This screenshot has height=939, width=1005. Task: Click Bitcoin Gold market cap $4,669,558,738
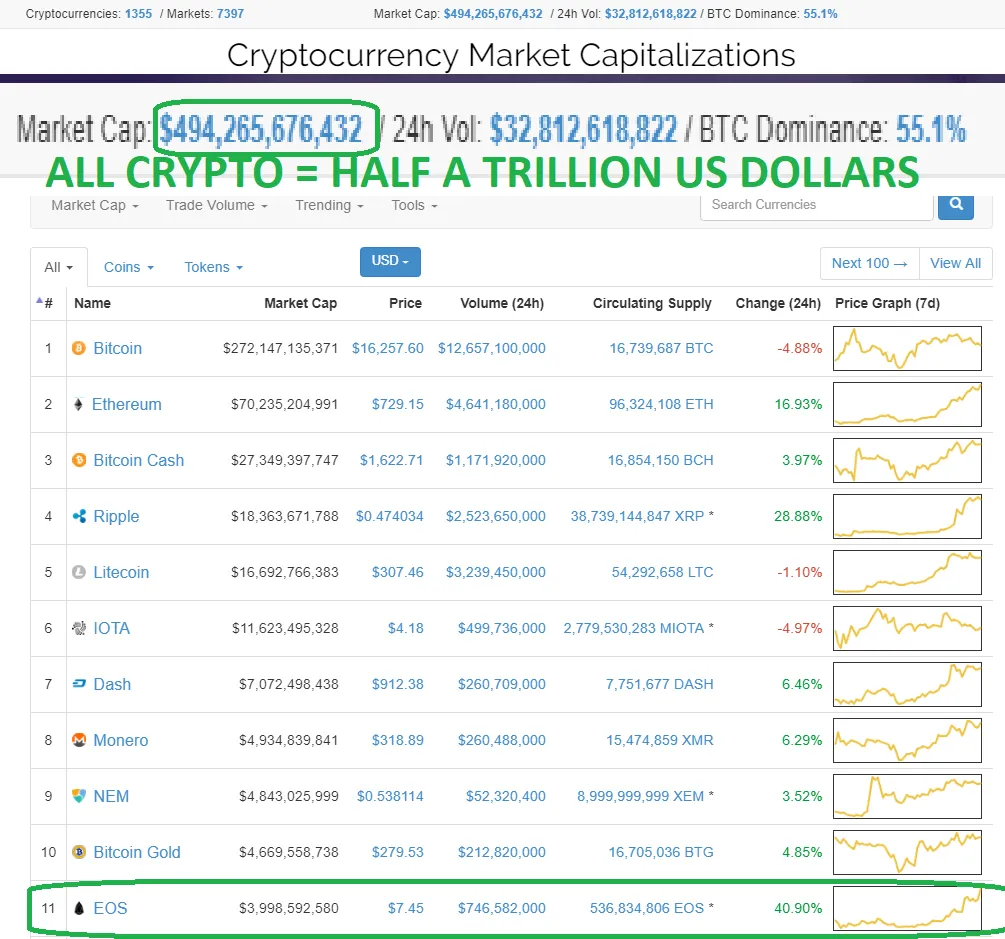[288, 852]
